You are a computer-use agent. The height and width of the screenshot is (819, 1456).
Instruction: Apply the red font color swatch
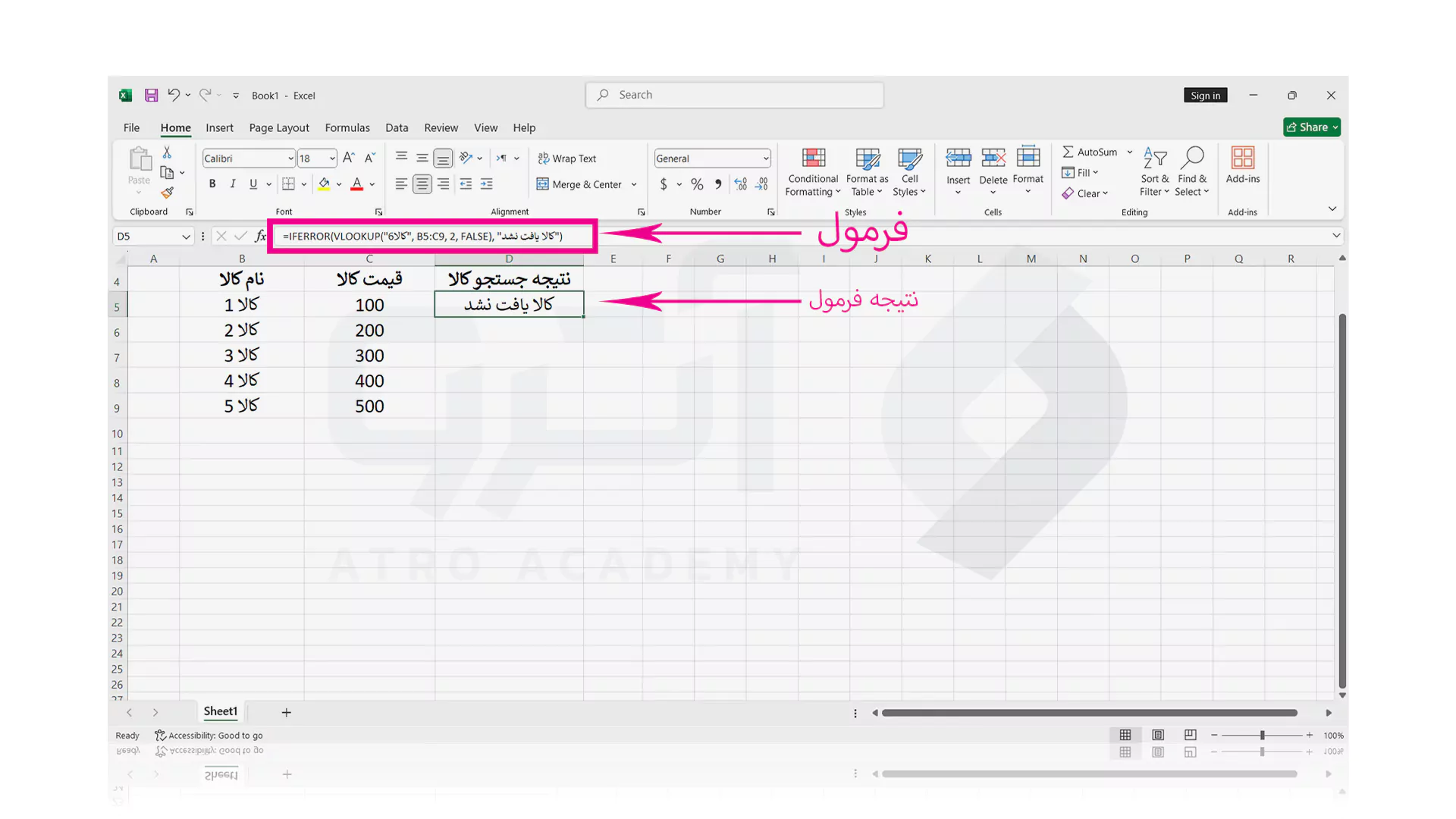click(357, 184)
